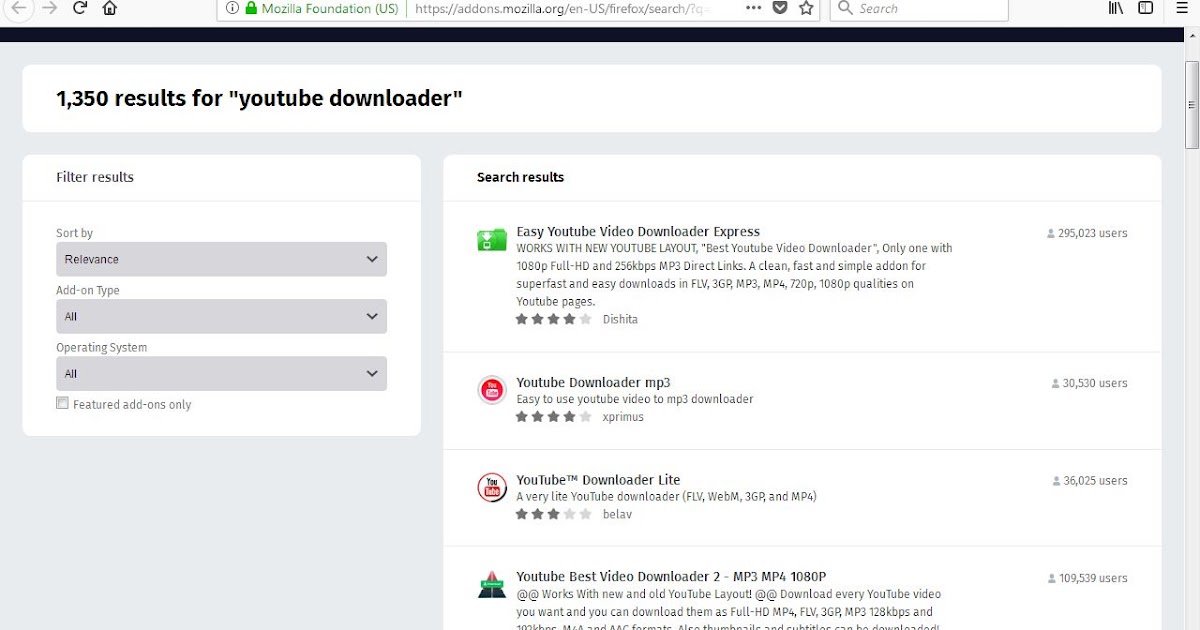Screen dimensions: 1200x630
Task: Open the Operating System dropdown
Action: click(221, 373)
